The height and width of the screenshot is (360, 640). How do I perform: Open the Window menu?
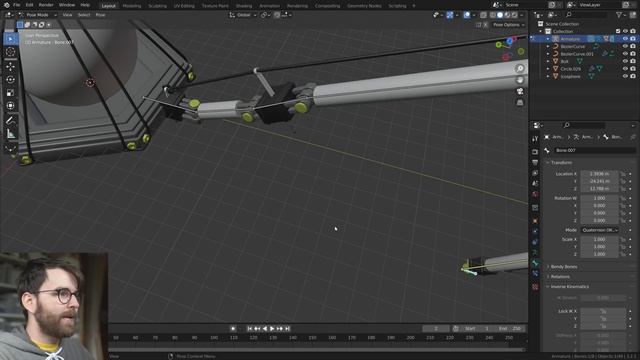click(x=67, y=5)
